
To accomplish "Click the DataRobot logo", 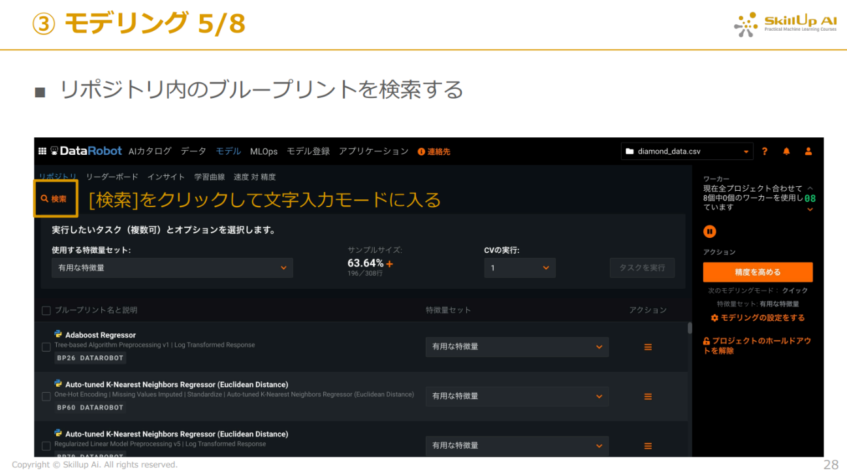I will (86, 151).
